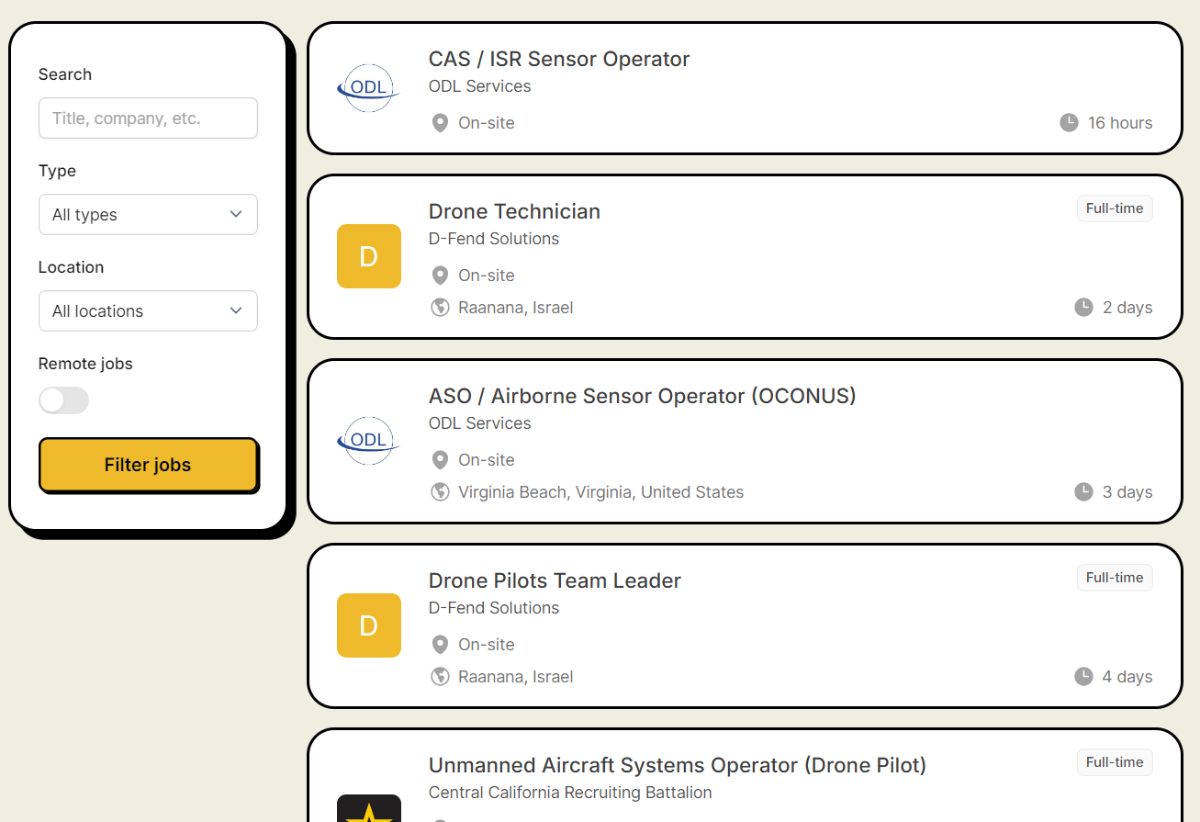Viewport: 1200px width, 822px height.
Task: Click the globe icon on Drone Pilots Team Leader card
Action: point(440,676)
